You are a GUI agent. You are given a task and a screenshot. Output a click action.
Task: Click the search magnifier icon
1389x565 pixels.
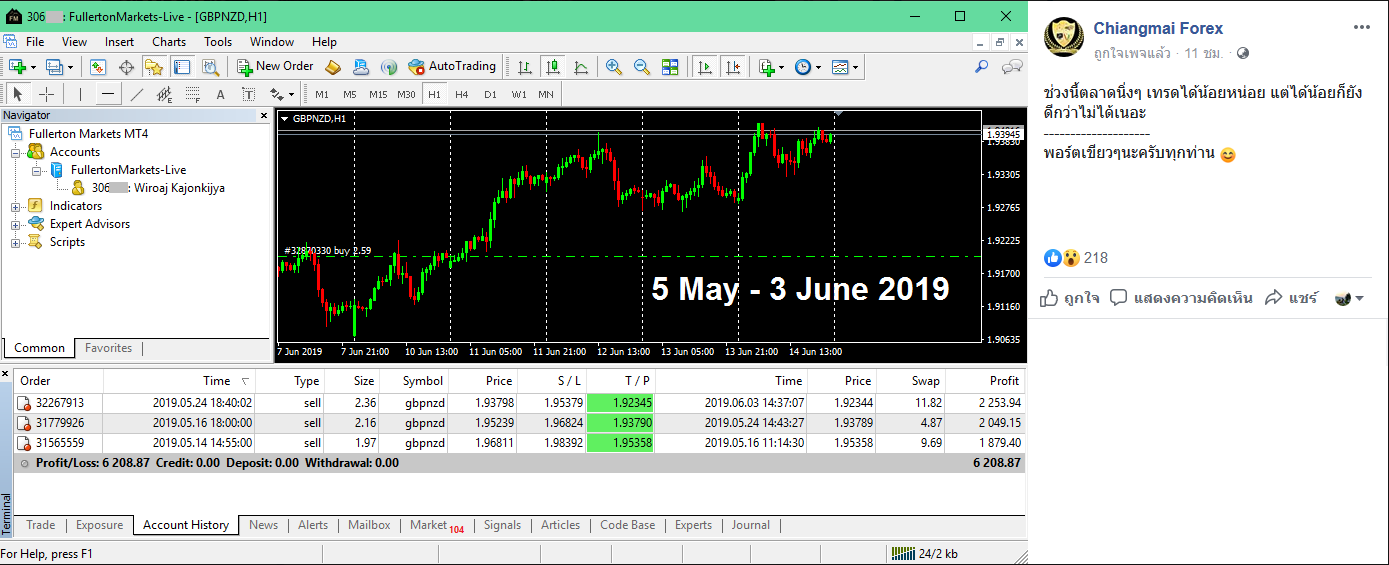(981, 67)
